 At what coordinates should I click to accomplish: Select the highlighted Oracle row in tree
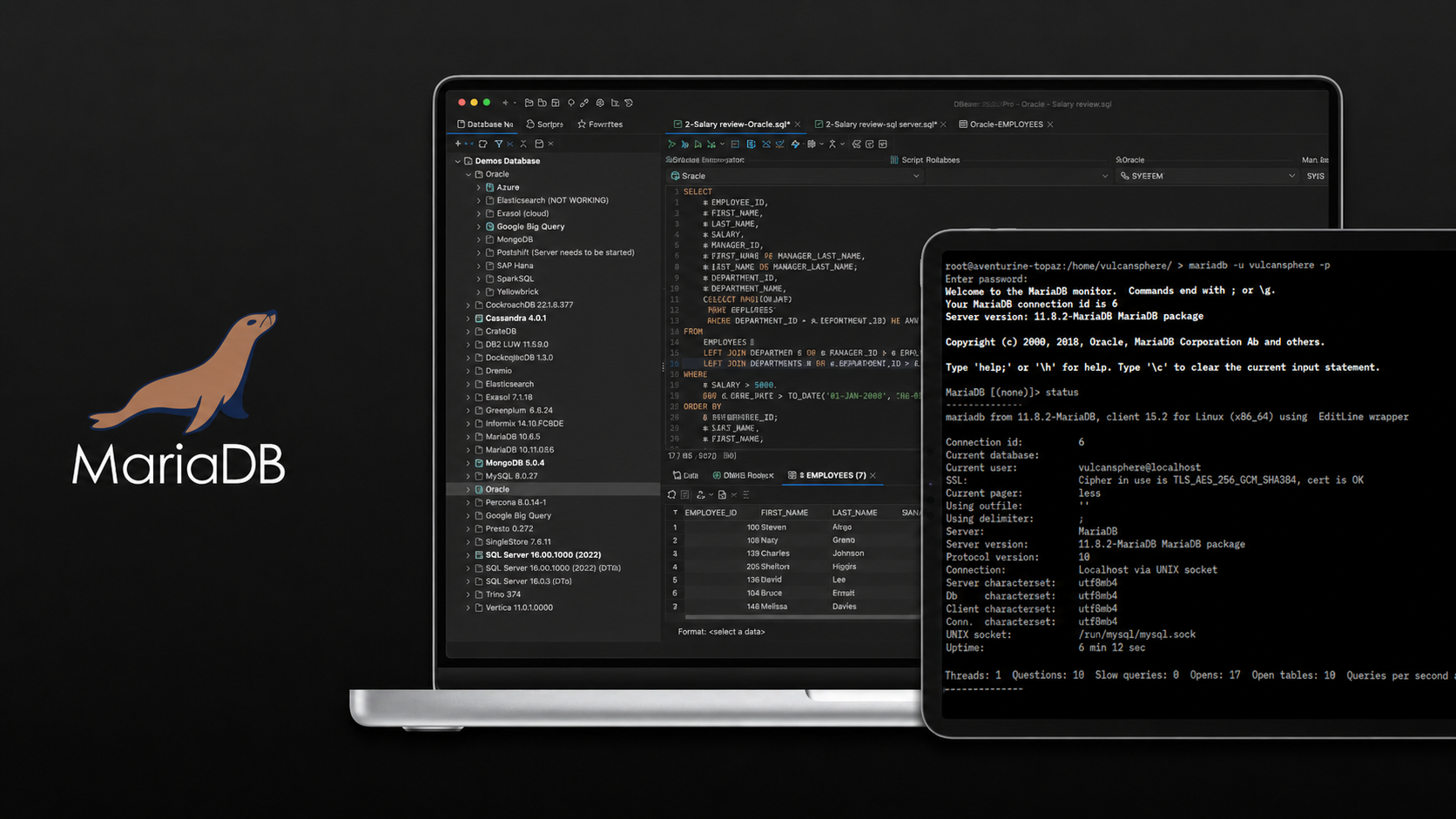553,489
